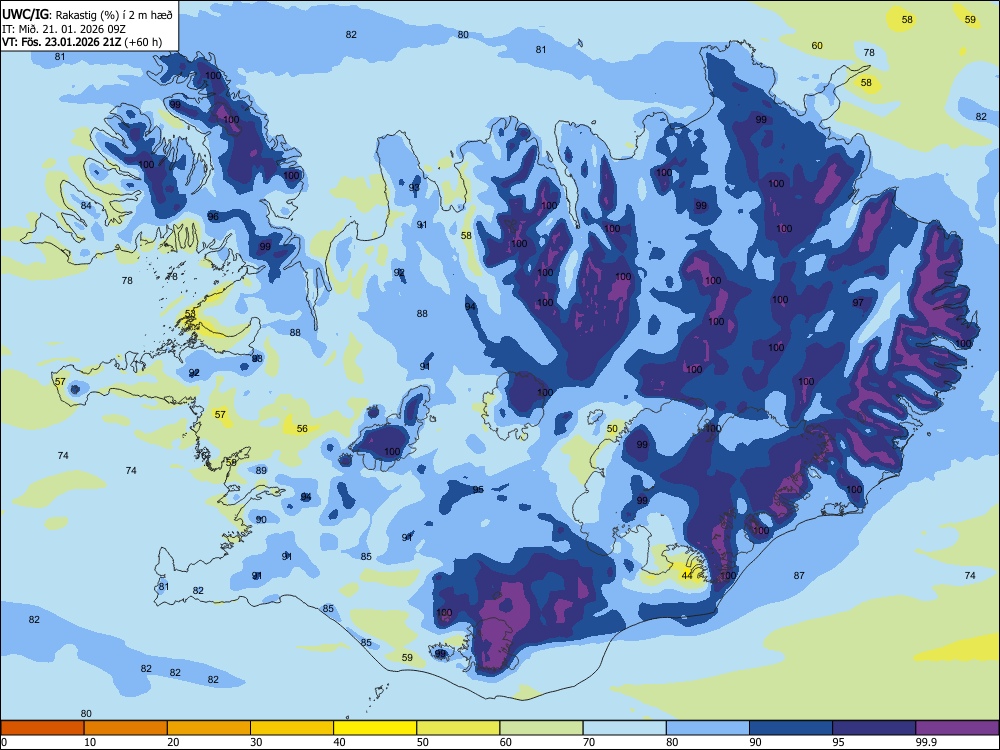Click the map value '89'
Screen dimensions: 1000x750
point(261,470)
